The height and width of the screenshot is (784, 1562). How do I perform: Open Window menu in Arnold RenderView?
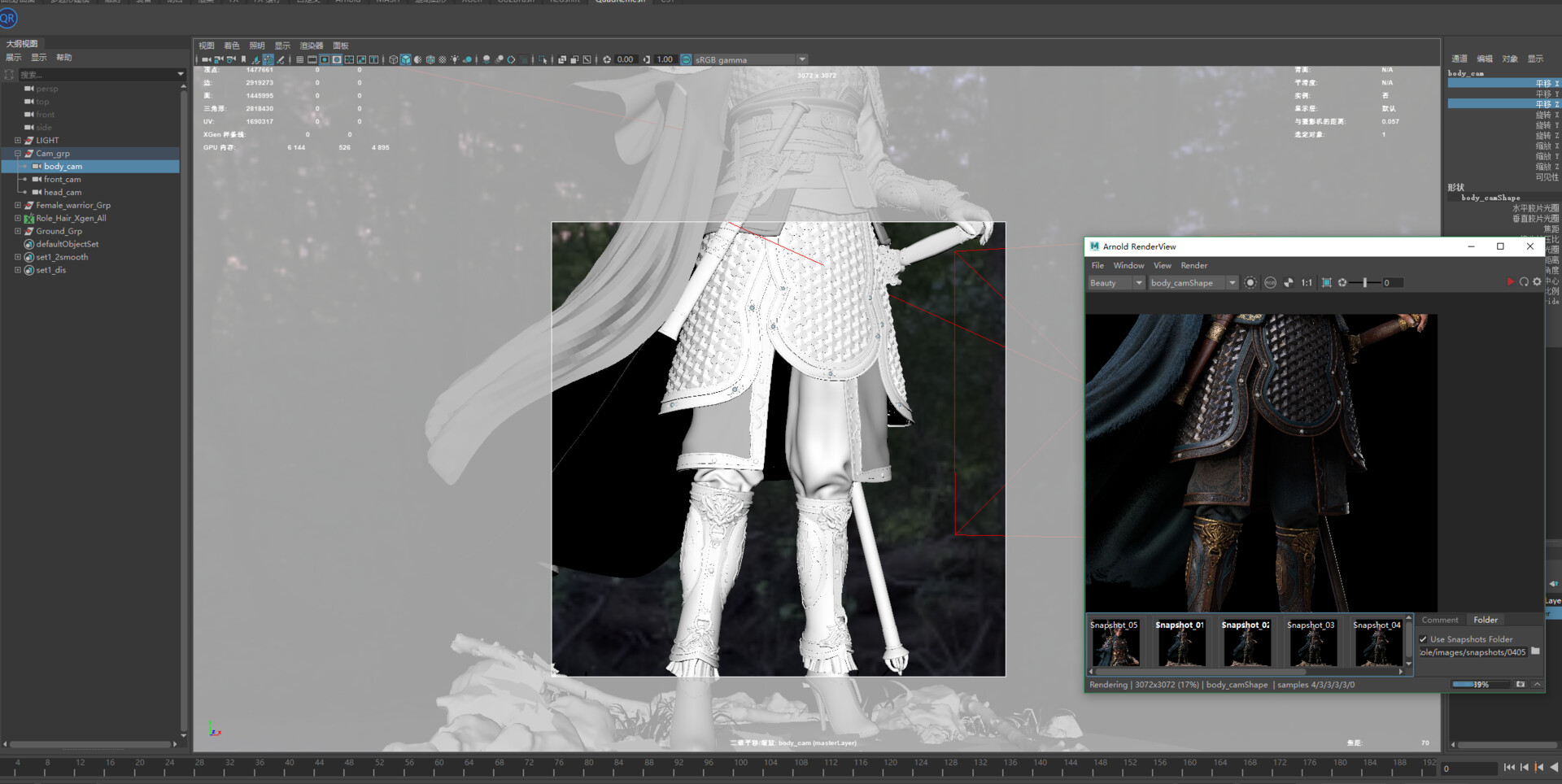pos(1128,265)
